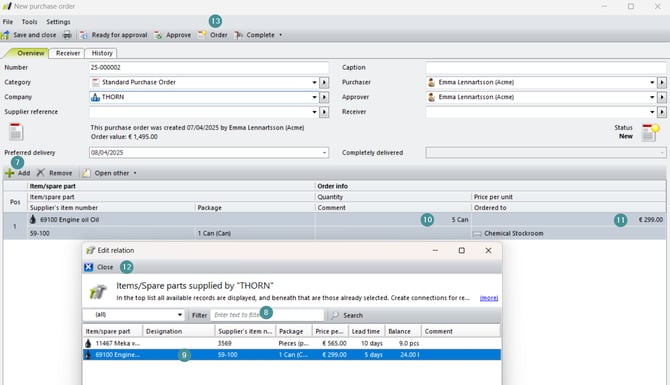Click the Remove item button

[x=55, y=173]
